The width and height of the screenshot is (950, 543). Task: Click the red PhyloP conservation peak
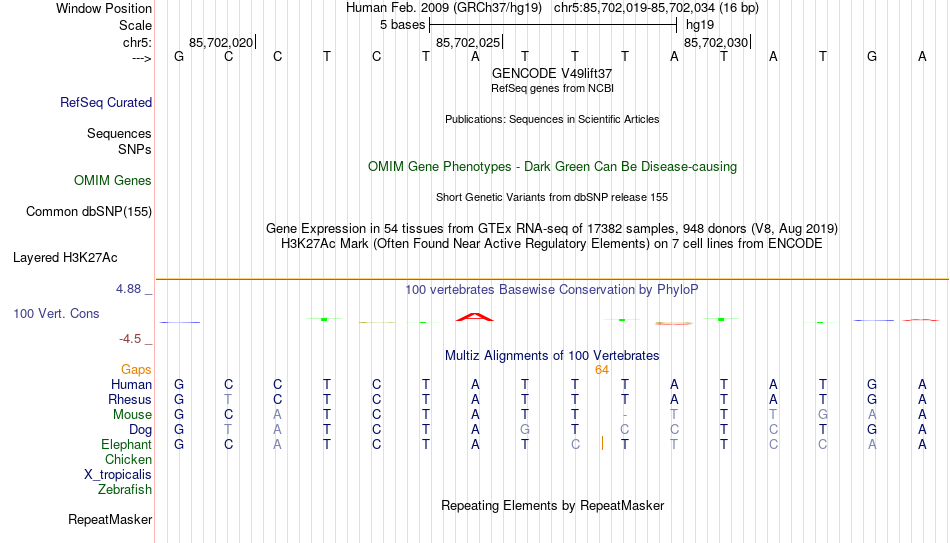point(475,317)
